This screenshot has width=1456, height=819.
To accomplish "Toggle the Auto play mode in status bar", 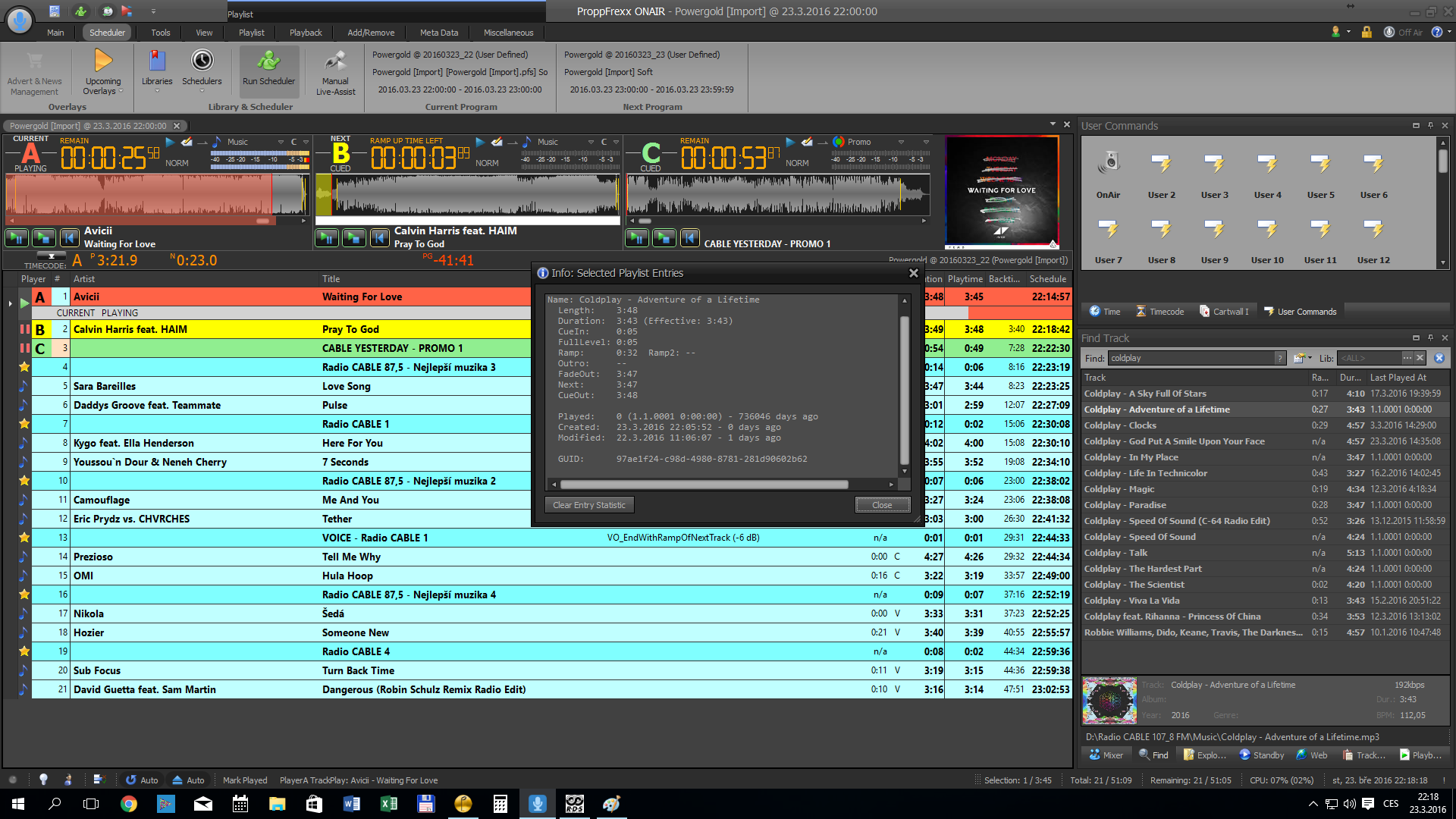I will pos(142,780).
